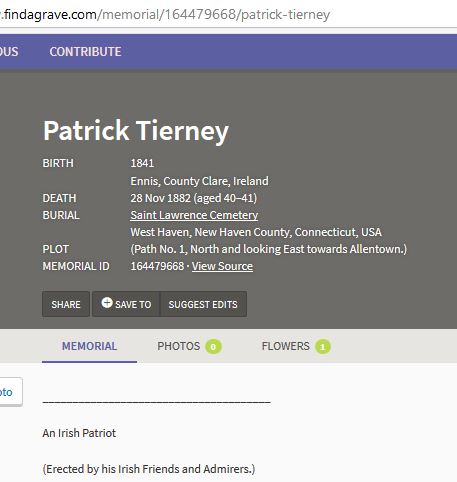Open the CONTRIBUTE menu in navigation bar

point(85,52)
